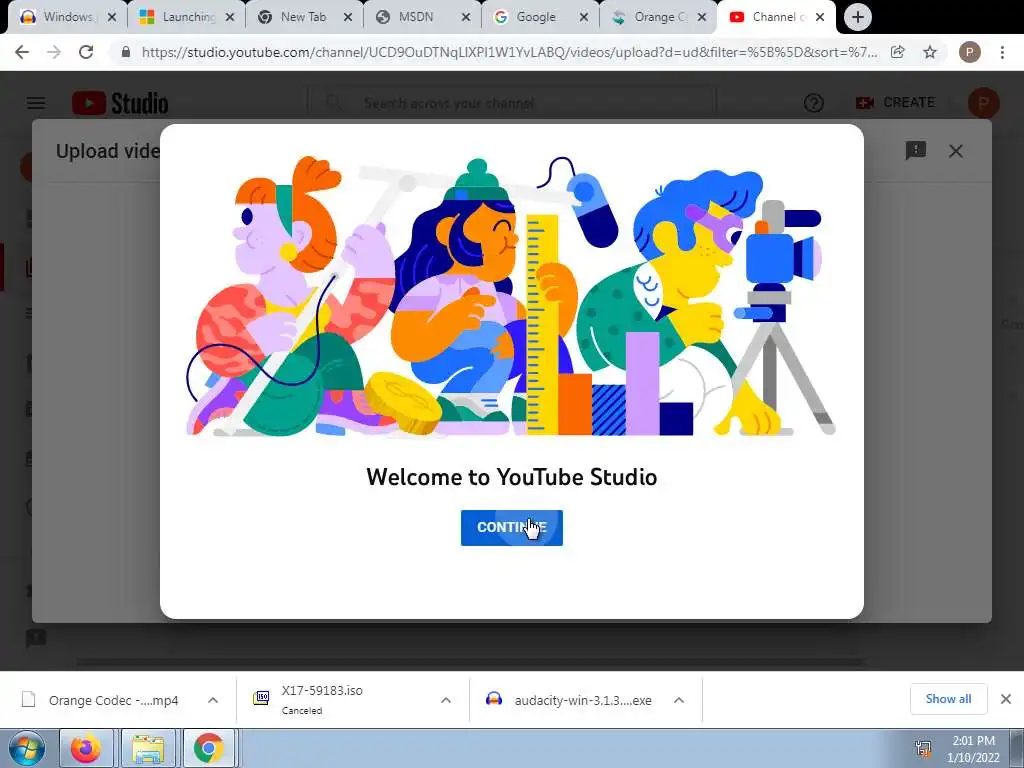Reload the page with the refresh icon
The image size is (1024, 768).
(x=86, y=52)
